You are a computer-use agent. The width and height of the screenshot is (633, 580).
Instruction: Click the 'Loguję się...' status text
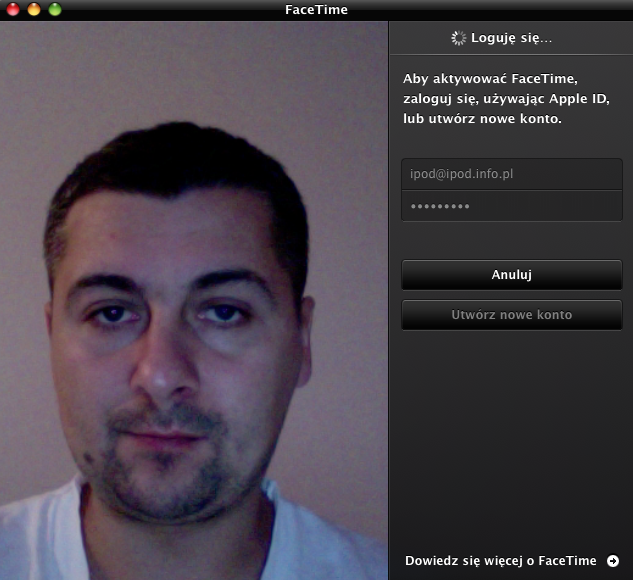pos(511,38)
